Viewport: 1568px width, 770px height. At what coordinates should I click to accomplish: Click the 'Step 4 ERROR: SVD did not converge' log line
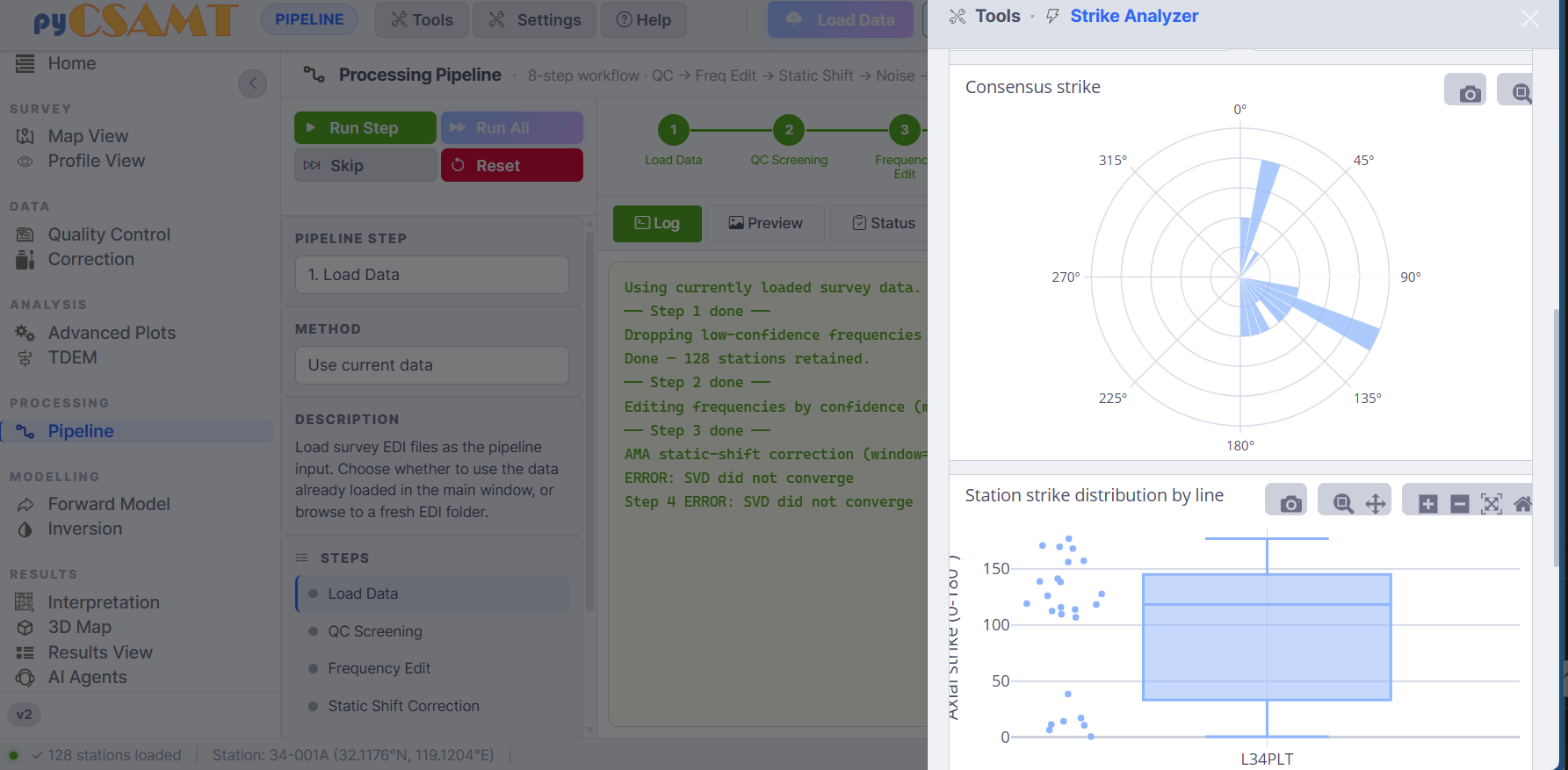pos(768,501)
